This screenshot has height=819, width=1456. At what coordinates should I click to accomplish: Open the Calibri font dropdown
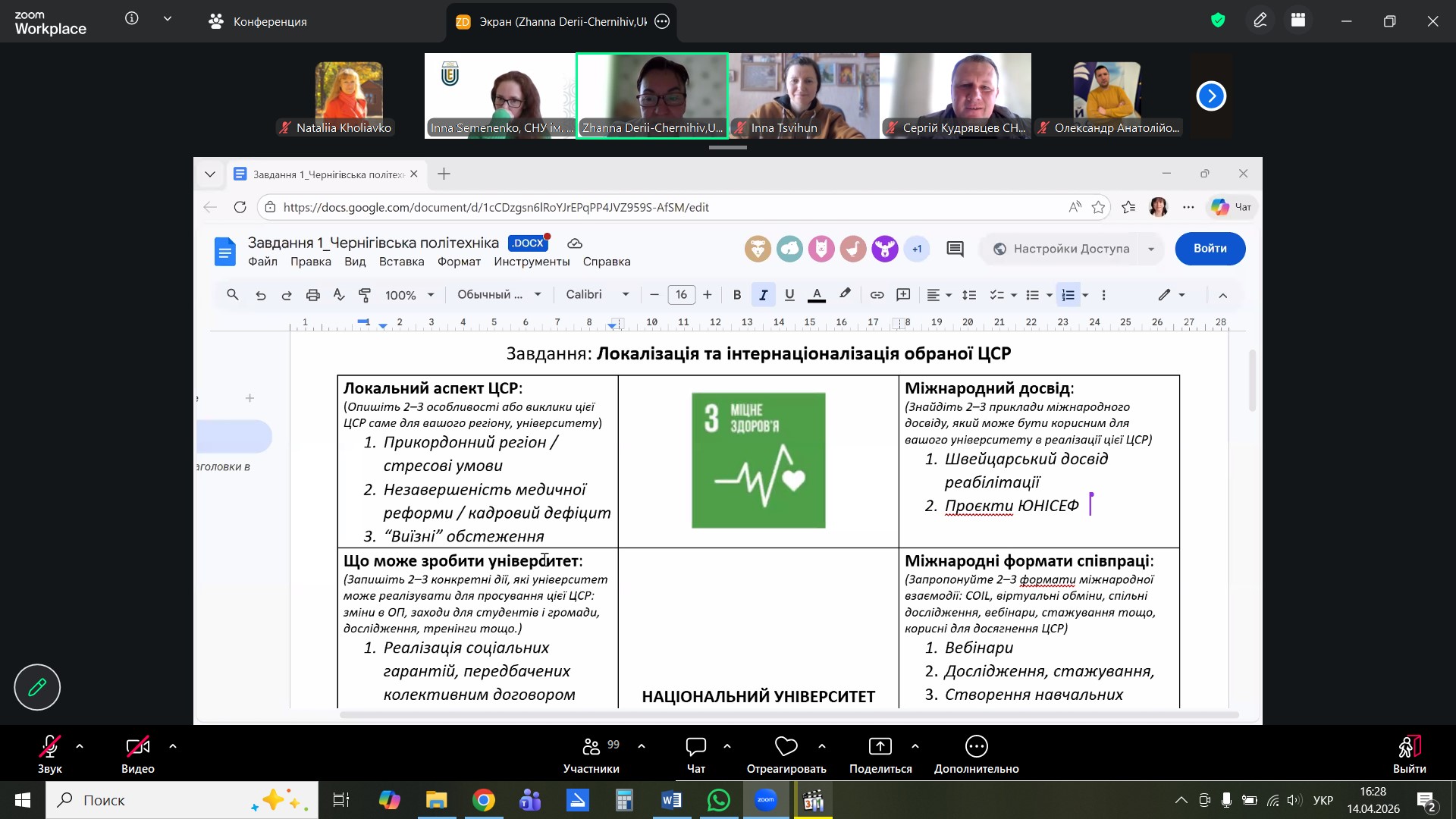[598, 295]
